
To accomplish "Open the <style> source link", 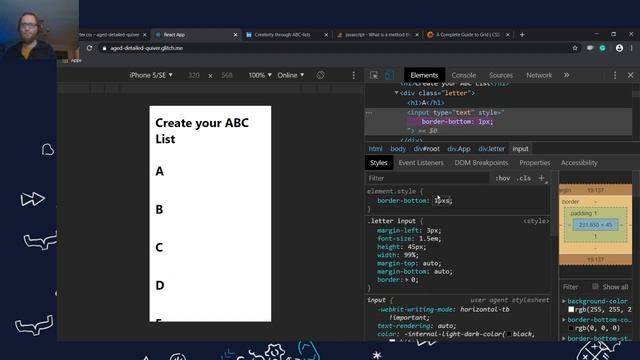I will (536, 221).
